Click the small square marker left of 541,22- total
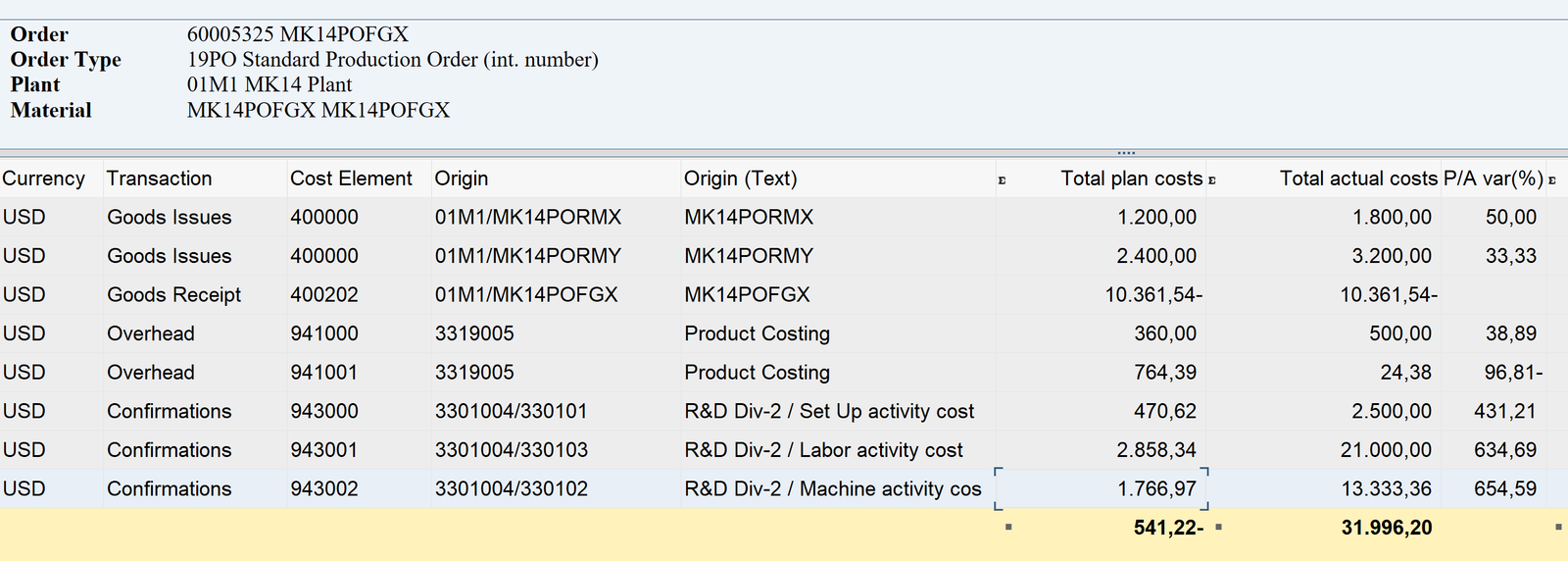Screen dimensions: 1568x561 click(1008, 528)
